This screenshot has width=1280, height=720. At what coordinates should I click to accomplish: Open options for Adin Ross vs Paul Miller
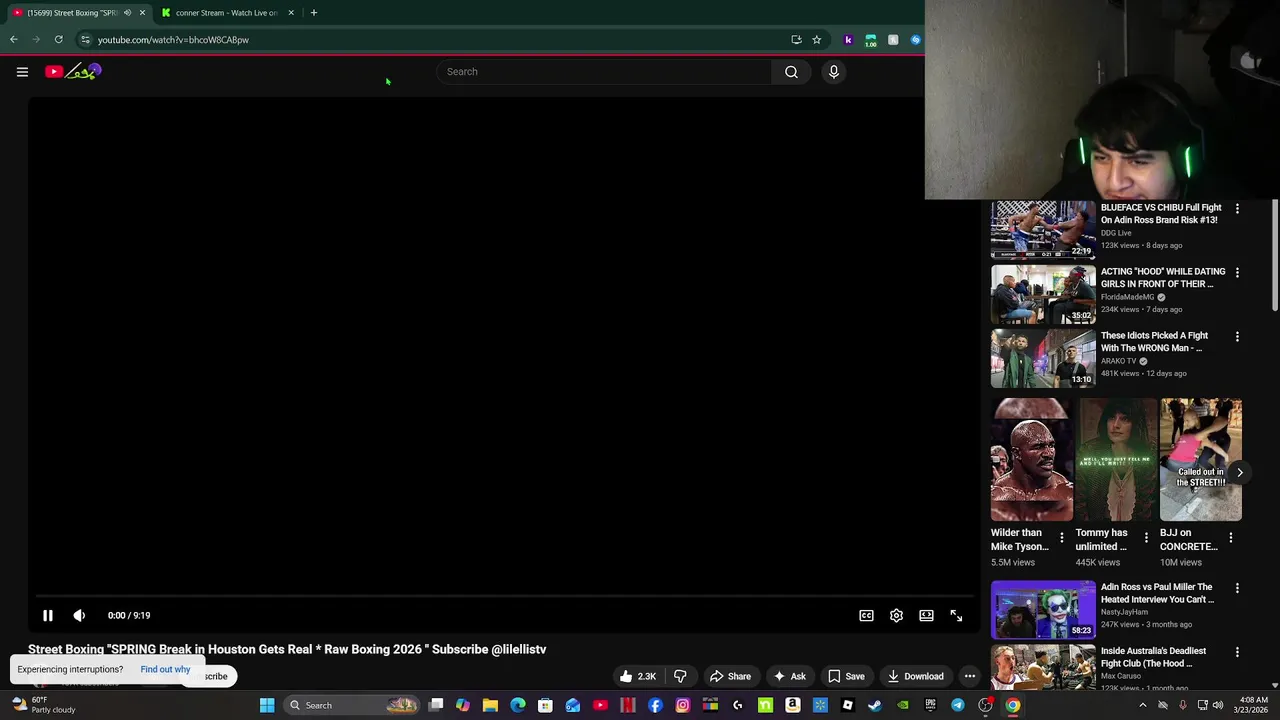pos(1237,588)
